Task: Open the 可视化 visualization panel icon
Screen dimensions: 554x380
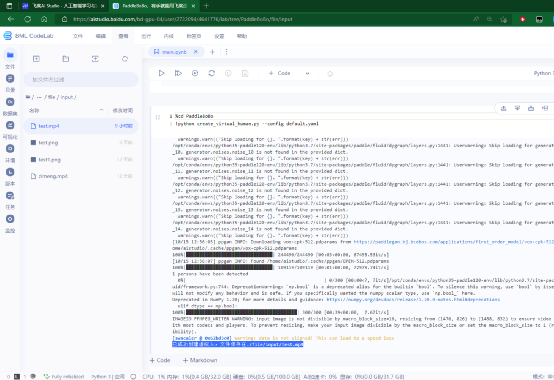Action: 10,125
